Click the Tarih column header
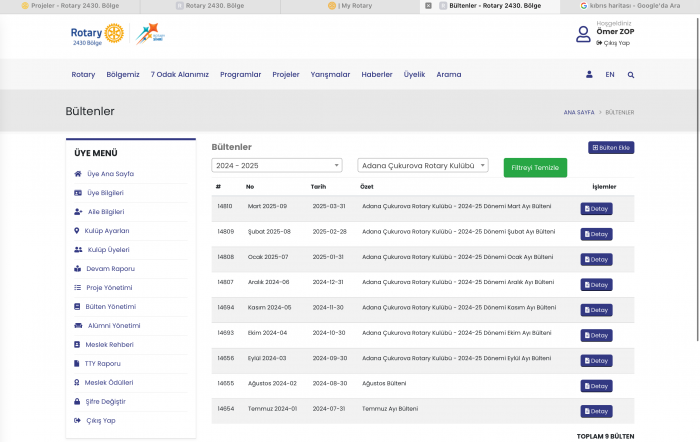Viewport: 700px width, 442px height. tap(318, 187)
